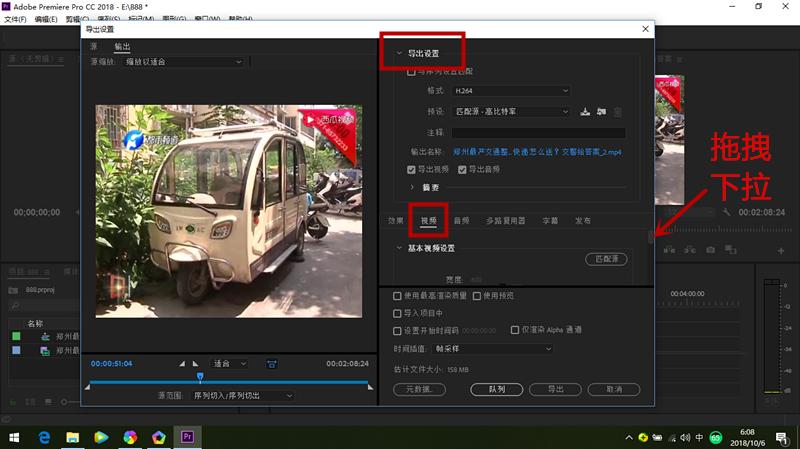Screen dimensions: 800x449
Task: Click the 导出 export button
Action: point(555,389)
